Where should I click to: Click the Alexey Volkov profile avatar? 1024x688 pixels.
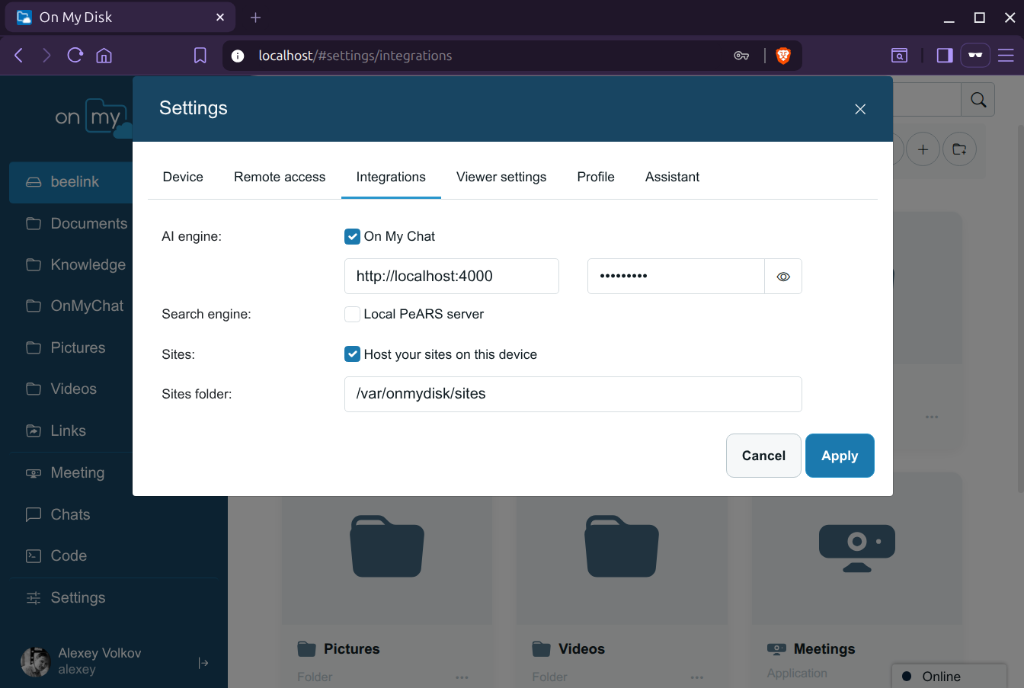pos(35,661)
